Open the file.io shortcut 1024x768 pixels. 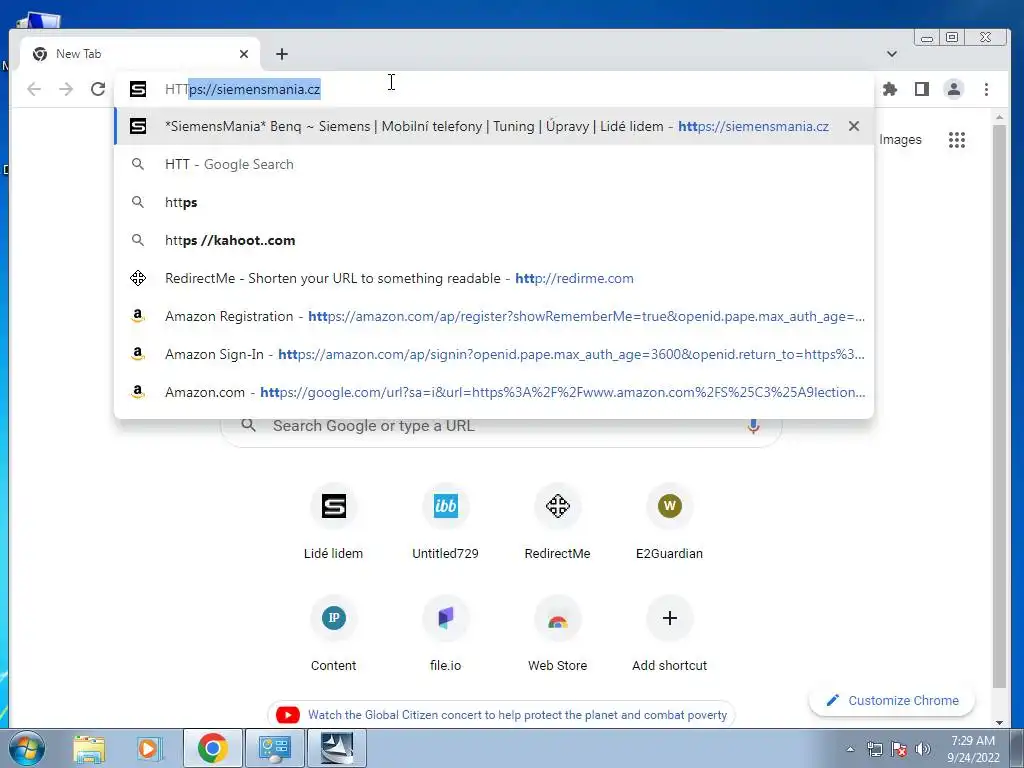click(x=445, y=635)
